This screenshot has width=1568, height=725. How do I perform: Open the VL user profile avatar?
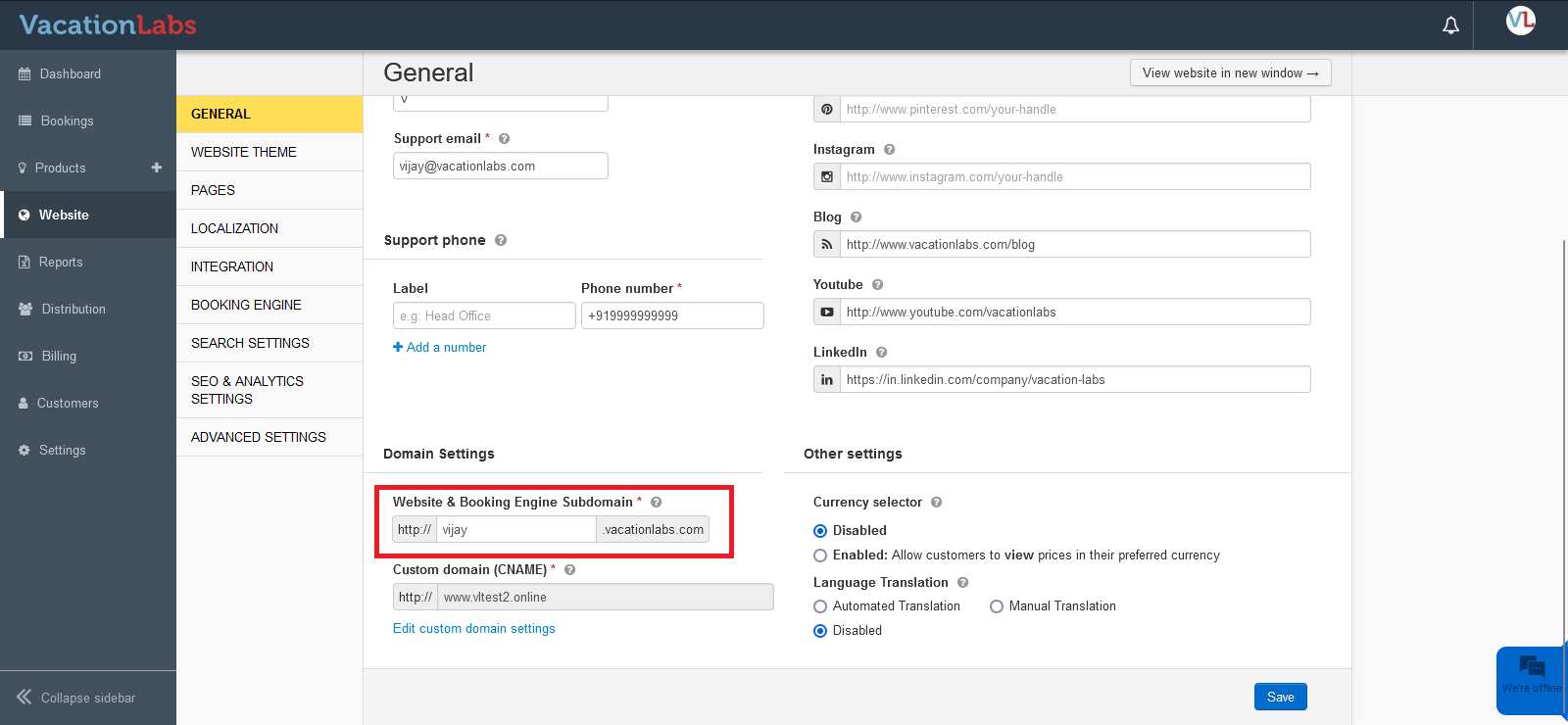pyautogui.click(x=1520, y=21)
